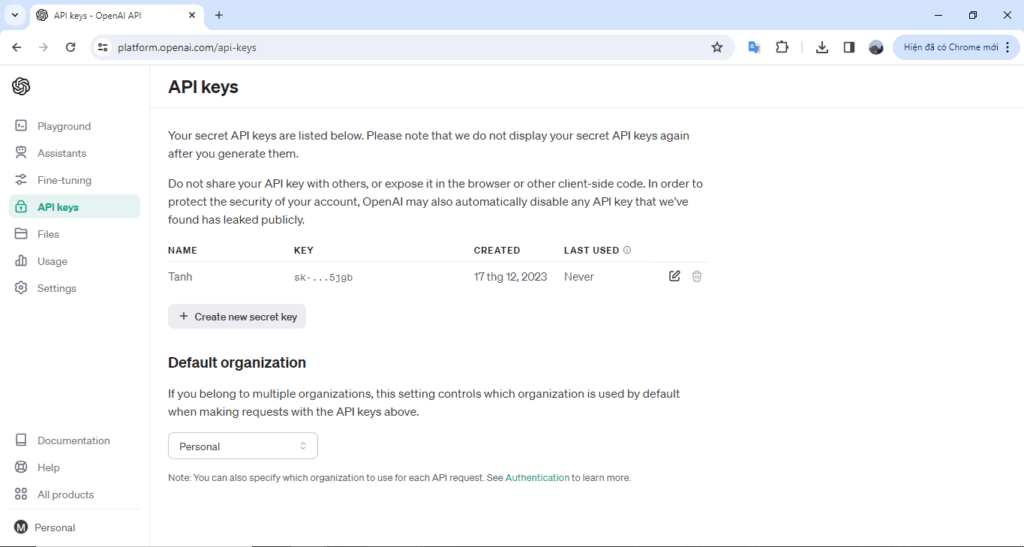Edit the Tanh API key

(x=675, y=276)
